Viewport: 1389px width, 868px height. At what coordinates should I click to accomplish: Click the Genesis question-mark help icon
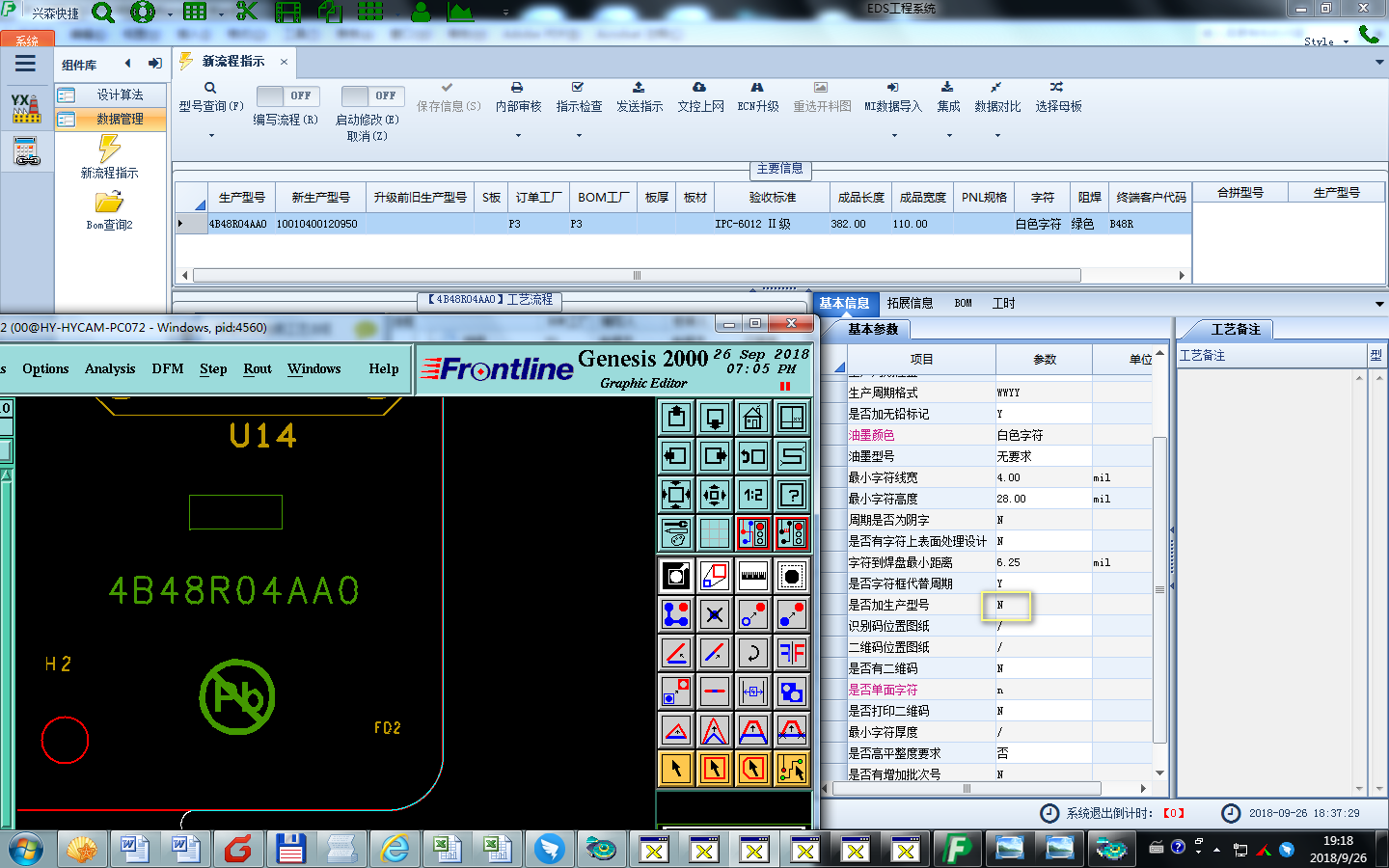[x=792, y=495]
